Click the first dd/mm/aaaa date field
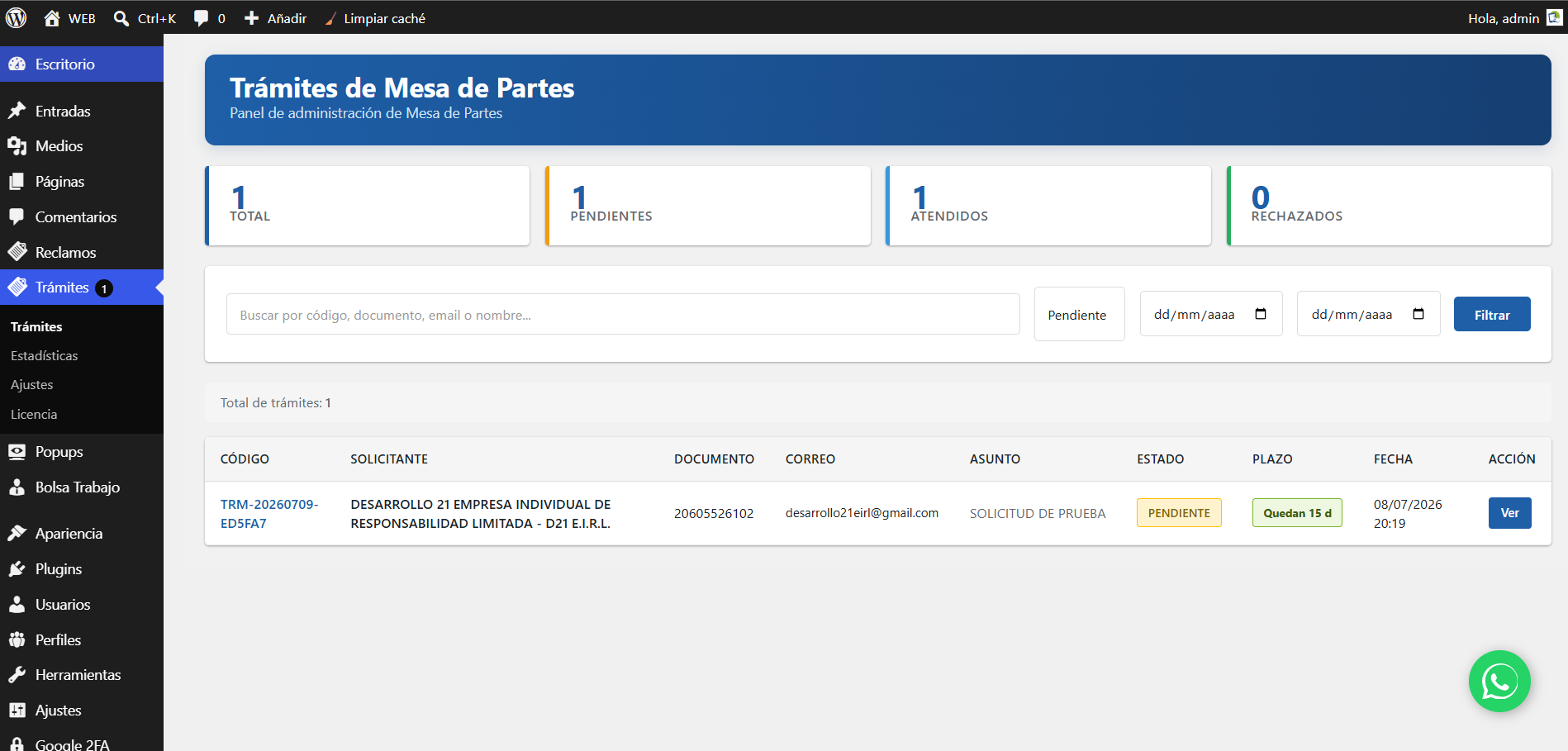The width and height of the screenshot is (1568, 751). (1211, 314)
